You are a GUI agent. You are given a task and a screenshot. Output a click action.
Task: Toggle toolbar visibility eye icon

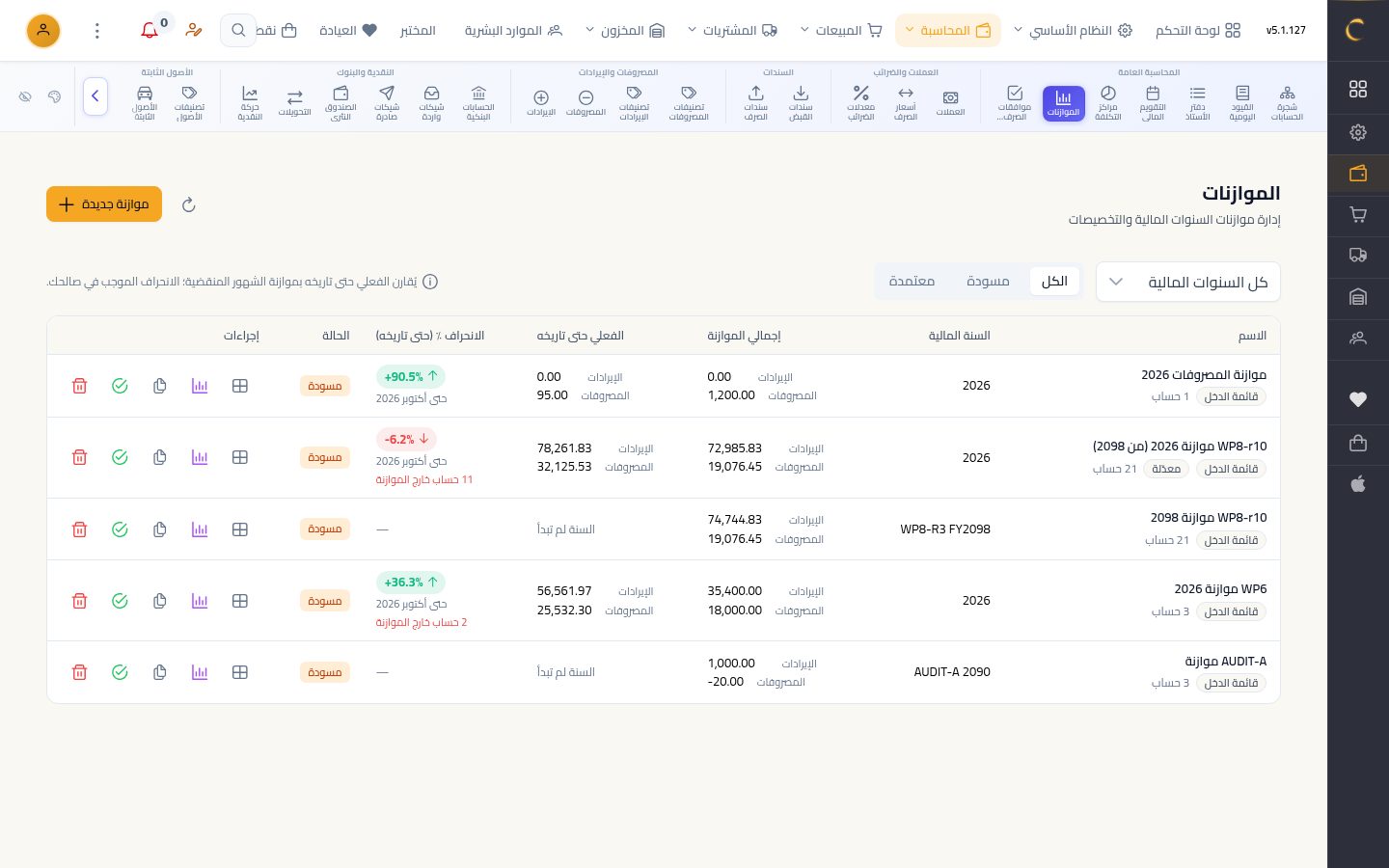(x=26, y=96)
